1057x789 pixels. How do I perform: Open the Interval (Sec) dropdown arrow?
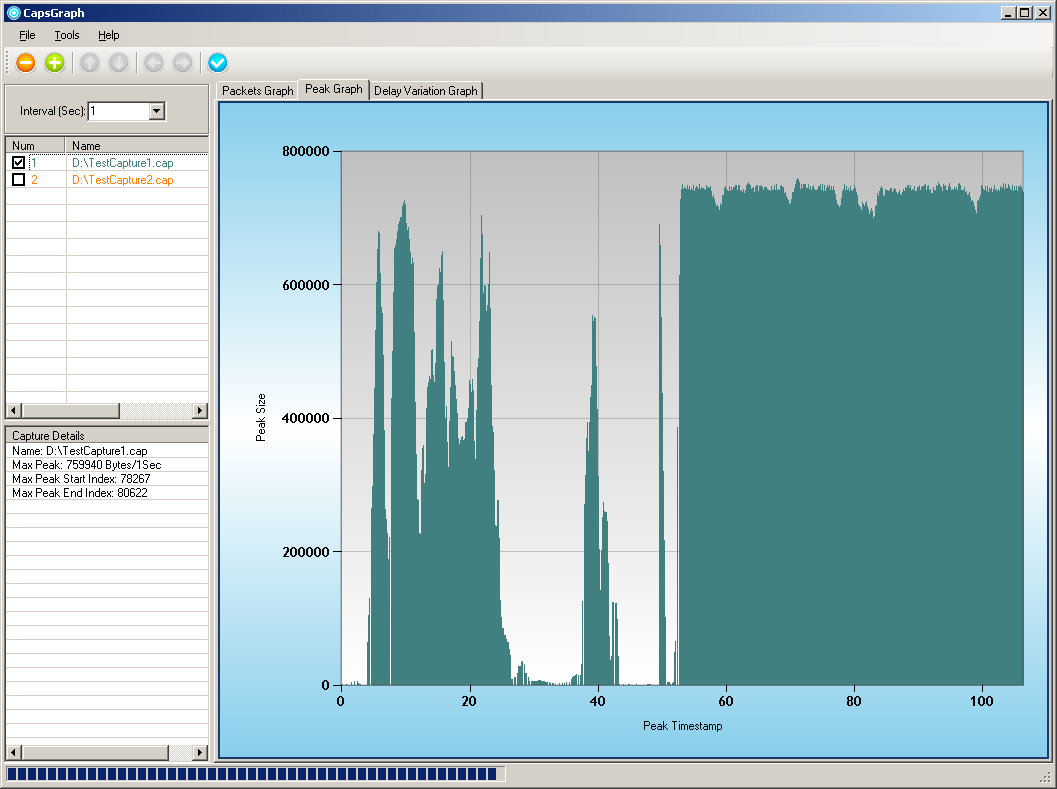(x=156, y=111)
